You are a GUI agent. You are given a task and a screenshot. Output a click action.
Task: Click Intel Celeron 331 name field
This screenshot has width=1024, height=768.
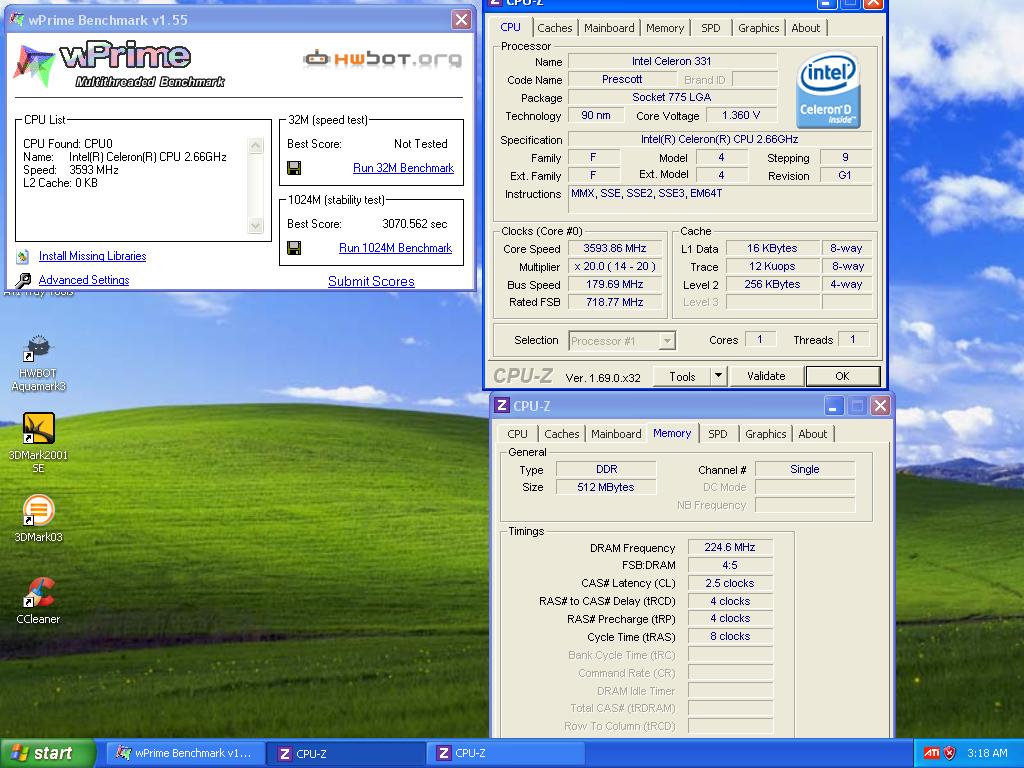[672, 61]
